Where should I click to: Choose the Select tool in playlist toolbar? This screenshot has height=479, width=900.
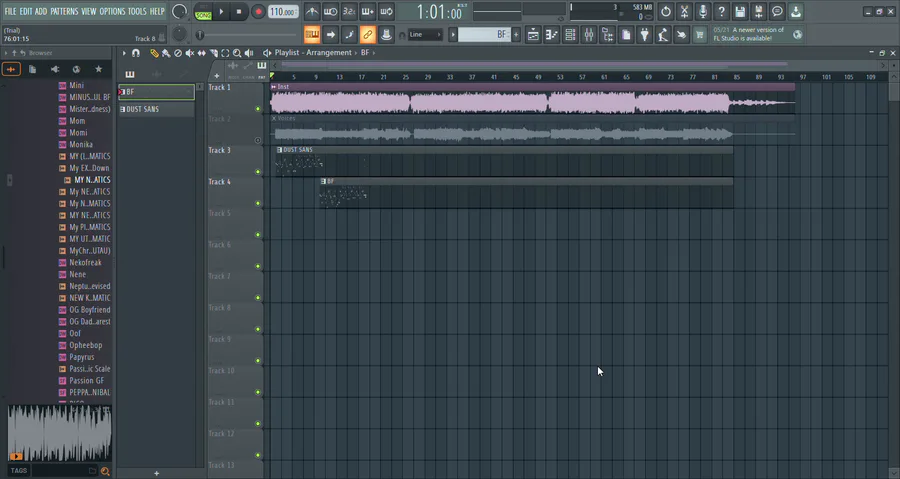click(x=225, y=53)
